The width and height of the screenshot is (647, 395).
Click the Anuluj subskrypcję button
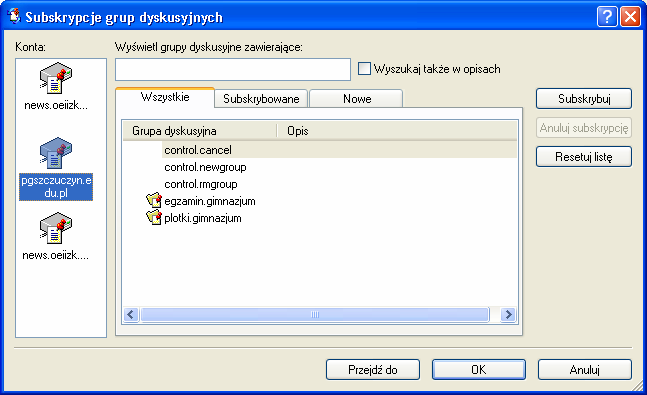pos(584,128)
